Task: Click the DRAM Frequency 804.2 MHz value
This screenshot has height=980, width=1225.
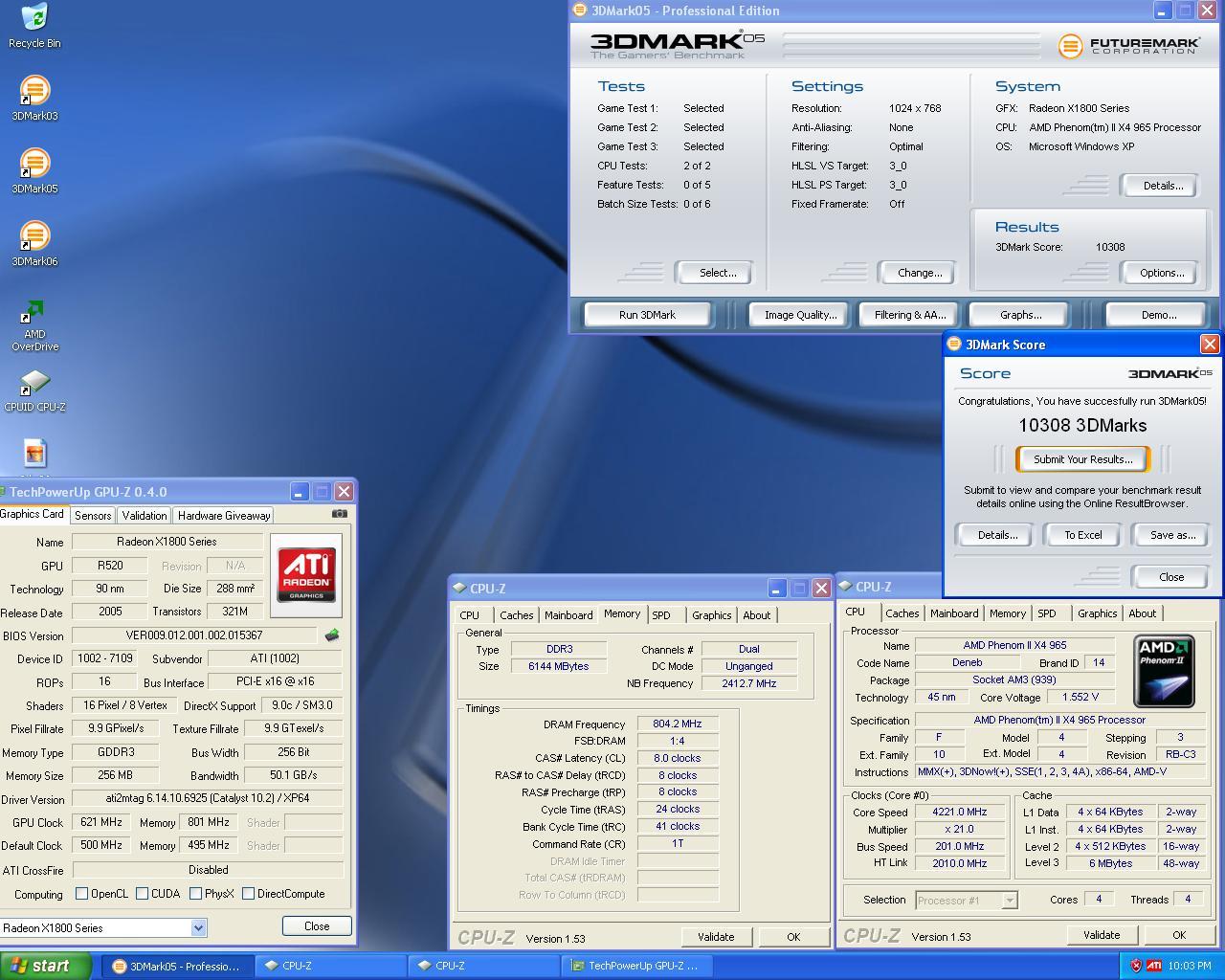Action: [678, 724]
